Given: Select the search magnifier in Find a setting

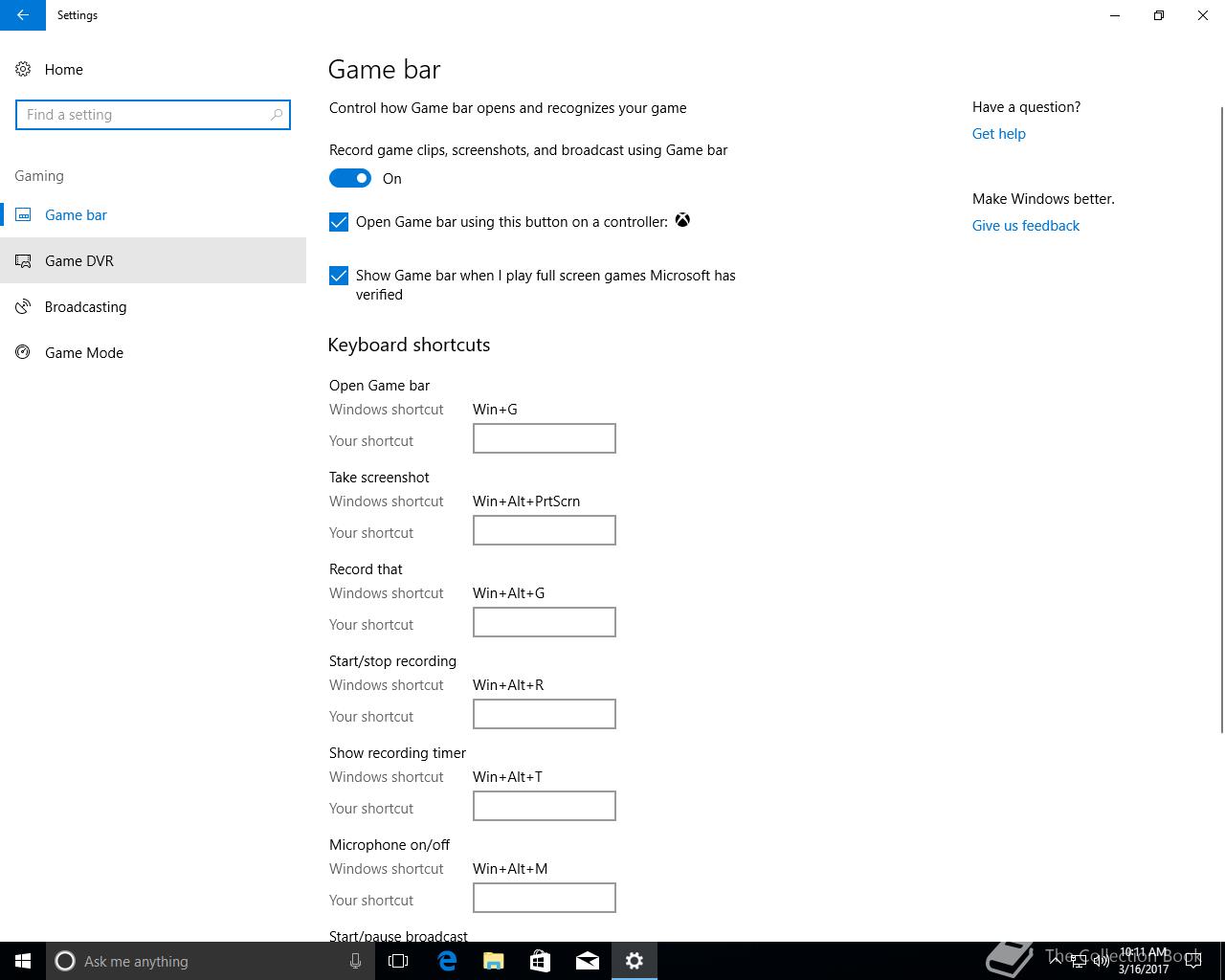Looking at the screenshot, I should click(x=277, y=115).
